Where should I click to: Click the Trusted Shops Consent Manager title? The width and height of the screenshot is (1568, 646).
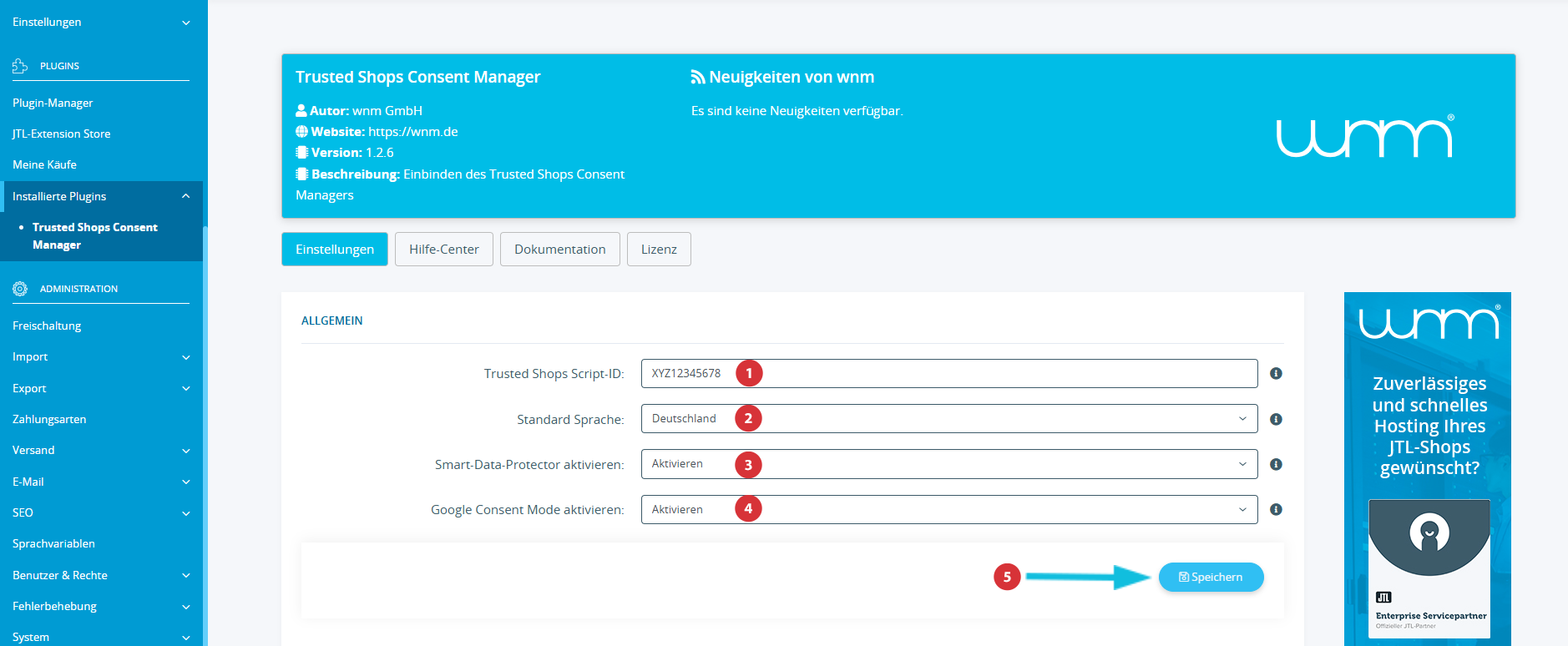point(418,77)
